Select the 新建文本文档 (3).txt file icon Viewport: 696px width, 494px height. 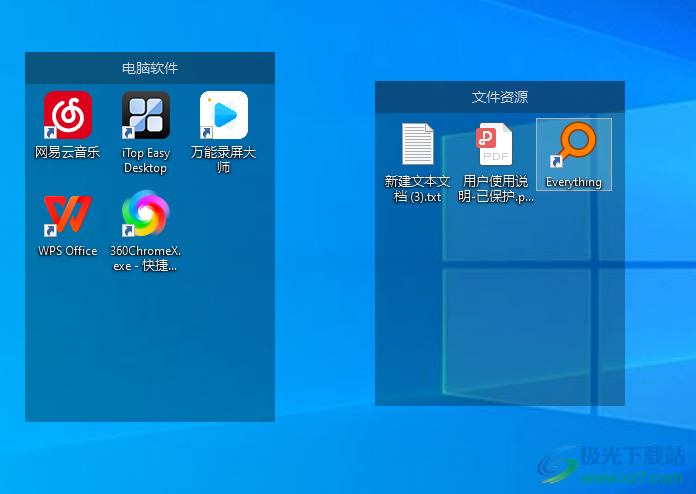click(418, 144)
